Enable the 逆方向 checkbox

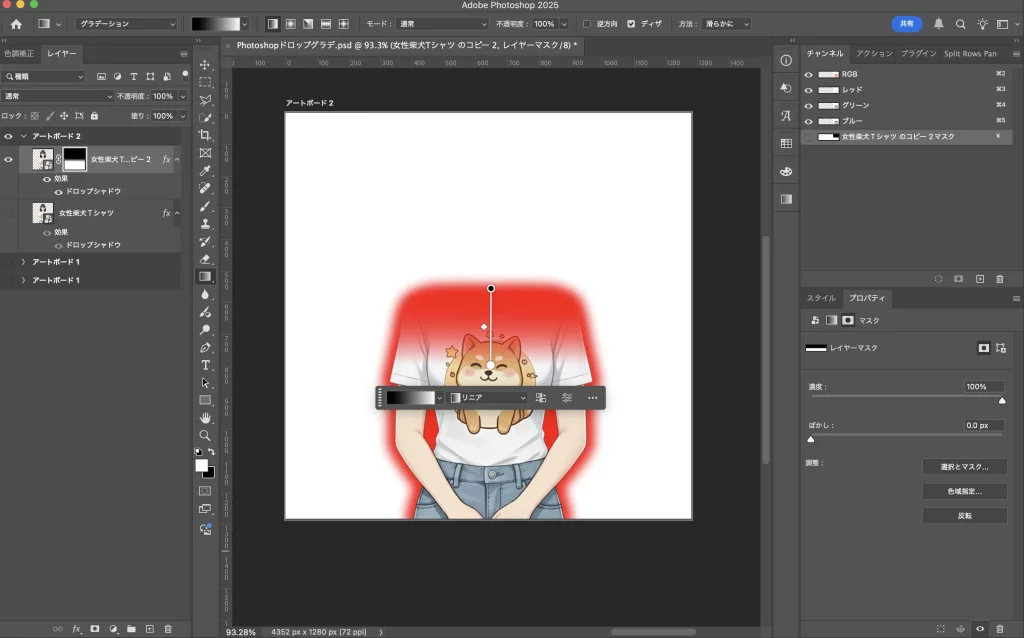(x=587, y=23)
